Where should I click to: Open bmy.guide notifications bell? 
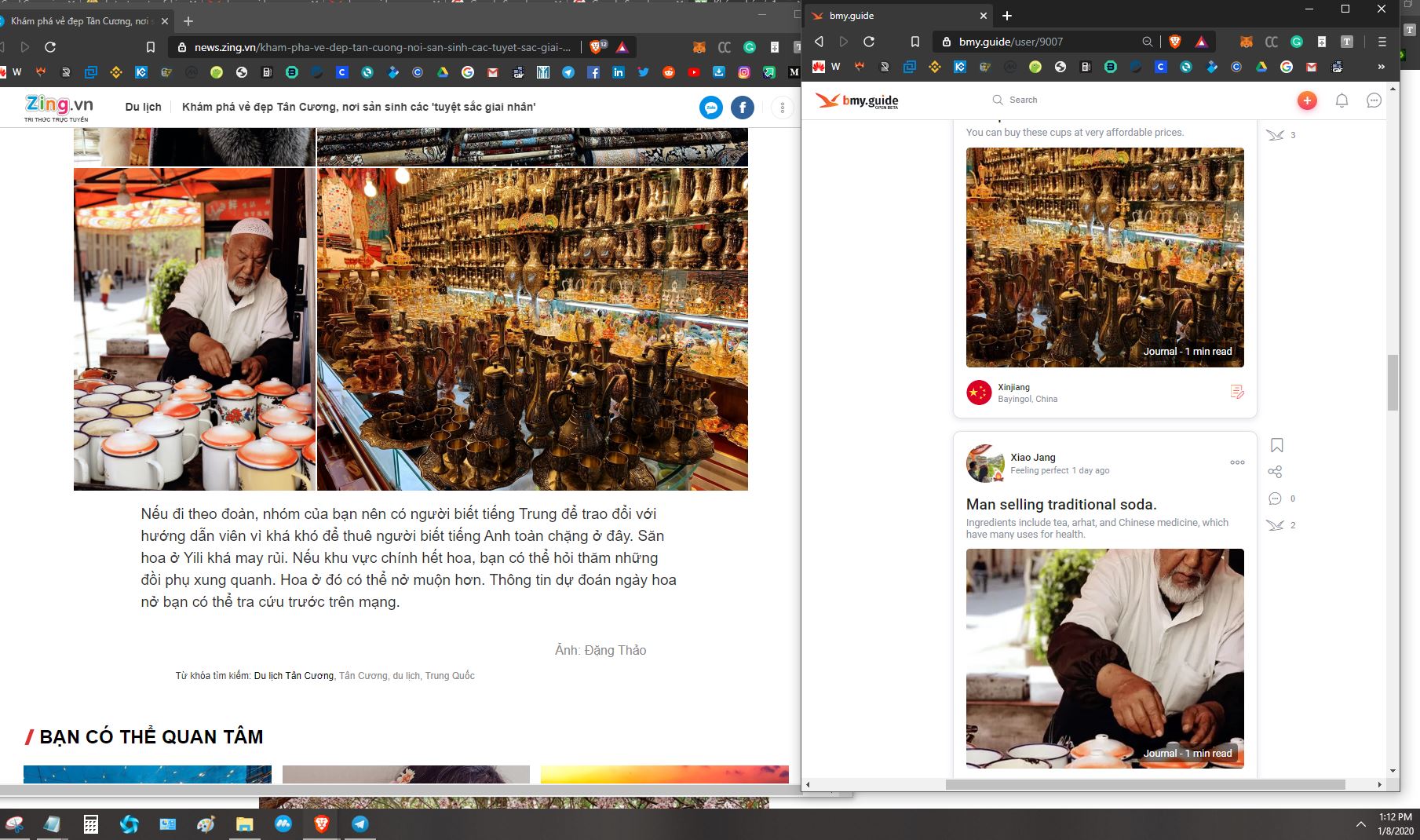pyautogui.click(x=1342, y=100)
